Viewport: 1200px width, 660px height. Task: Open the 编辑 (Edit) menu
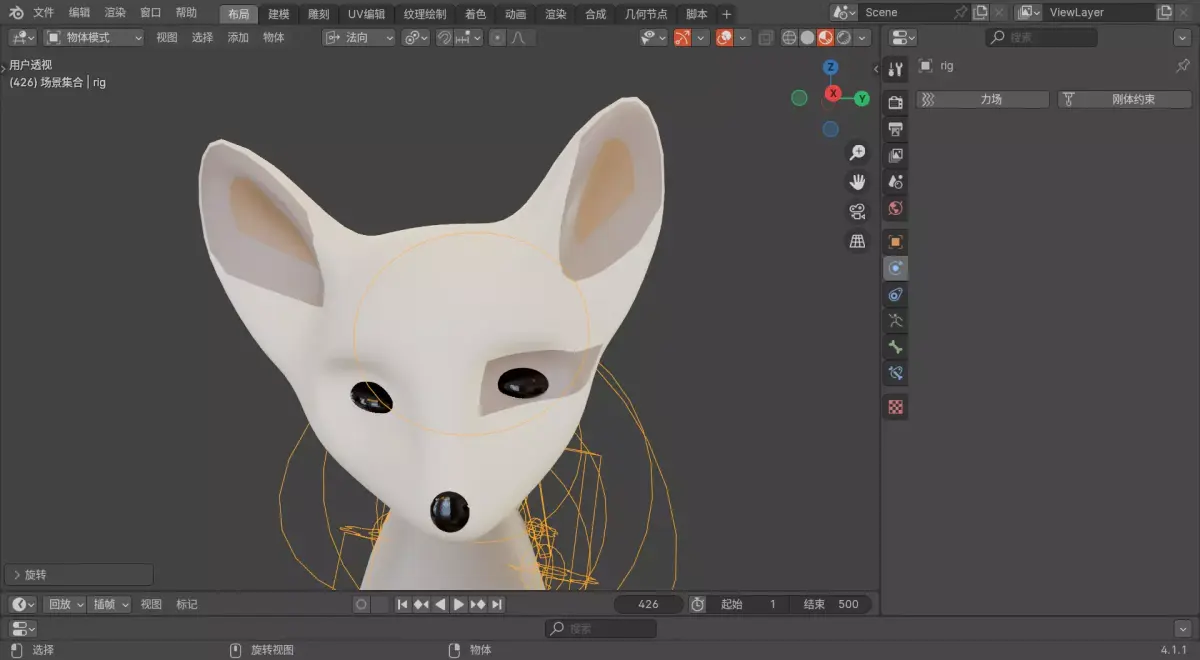(x=80, y=13)
